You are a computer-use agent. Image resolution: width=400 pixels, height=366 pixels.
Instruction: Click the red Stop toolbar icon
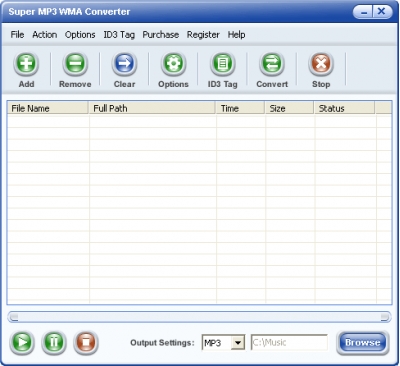pyautogui.click(x=321, y=64)
